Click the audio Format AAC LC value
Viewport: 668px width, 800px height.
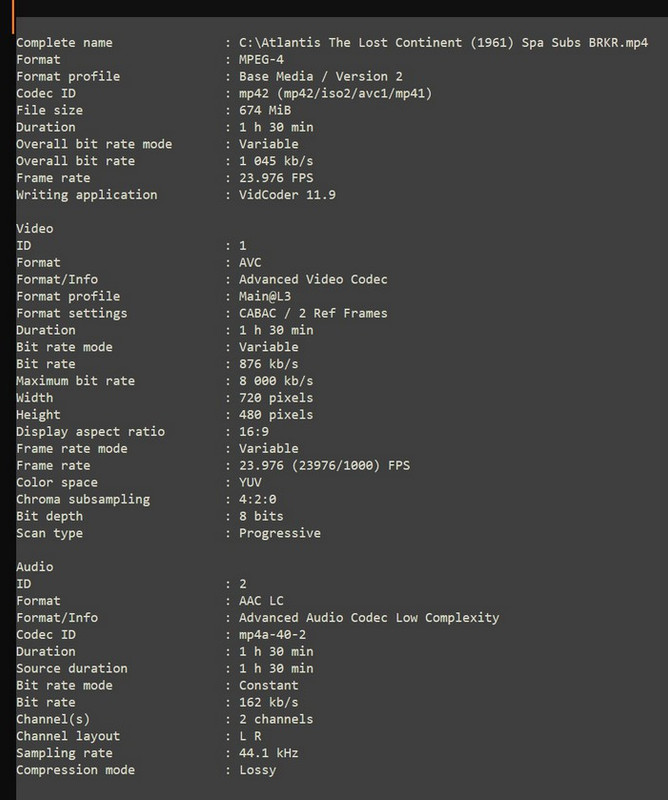tap(261, 601)
